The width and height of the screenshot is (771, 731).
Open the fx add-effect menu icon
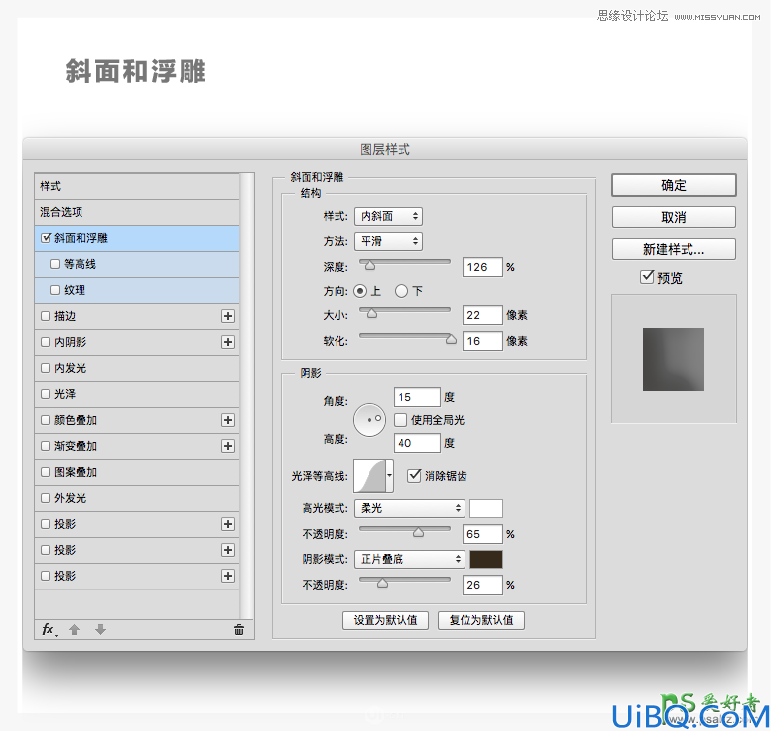(48, 630)
